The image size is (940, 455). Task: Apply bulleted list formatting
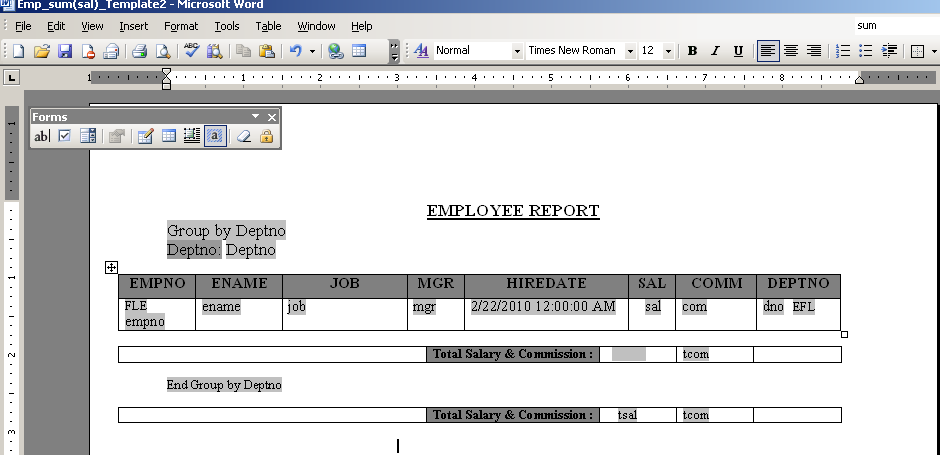coord(866,51)
